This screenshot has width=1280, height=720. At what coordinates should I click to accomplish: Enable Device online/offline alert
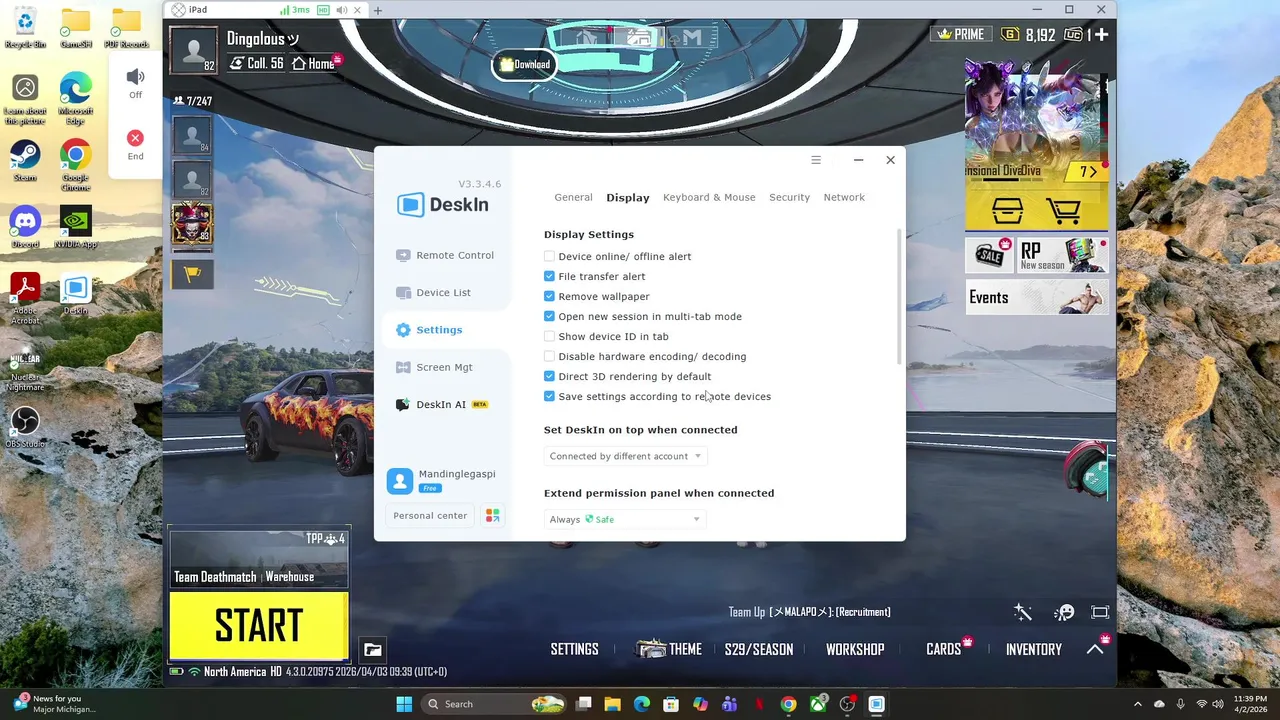pyautogui.click(x=549, y=257)
